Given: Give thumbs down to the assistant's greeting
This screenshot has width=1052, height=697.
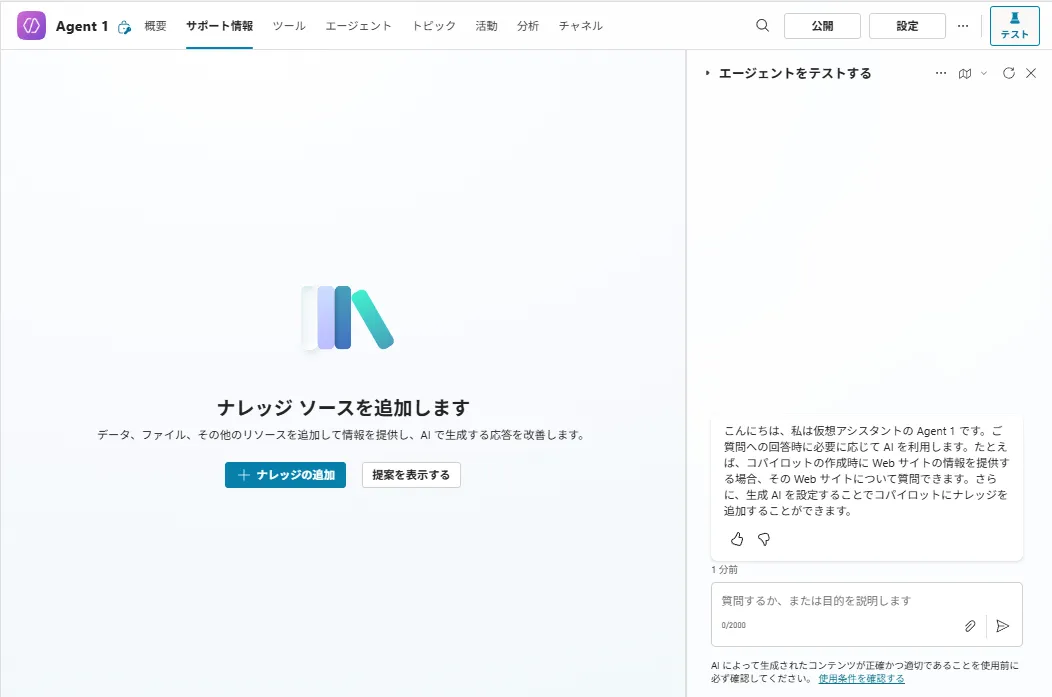Looking at the screenshot, I should pyautogui.click(x=763, y=539).
